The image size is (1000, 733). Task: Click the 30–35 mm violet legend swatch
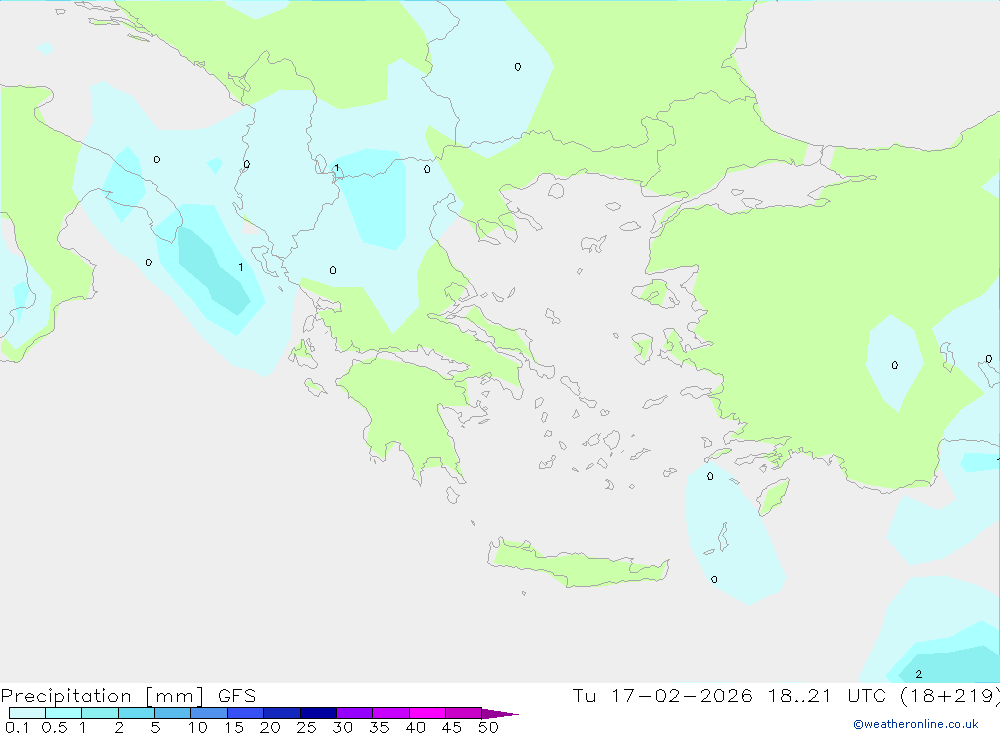355,713
